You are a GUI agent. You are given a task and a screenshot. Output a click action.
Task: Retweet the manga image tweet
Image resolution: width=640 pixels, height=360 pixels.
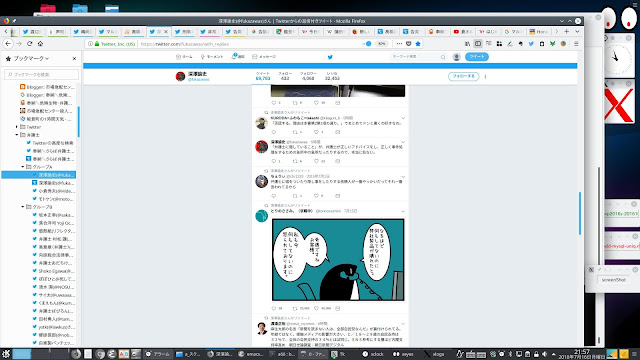(x=295, y=308)
